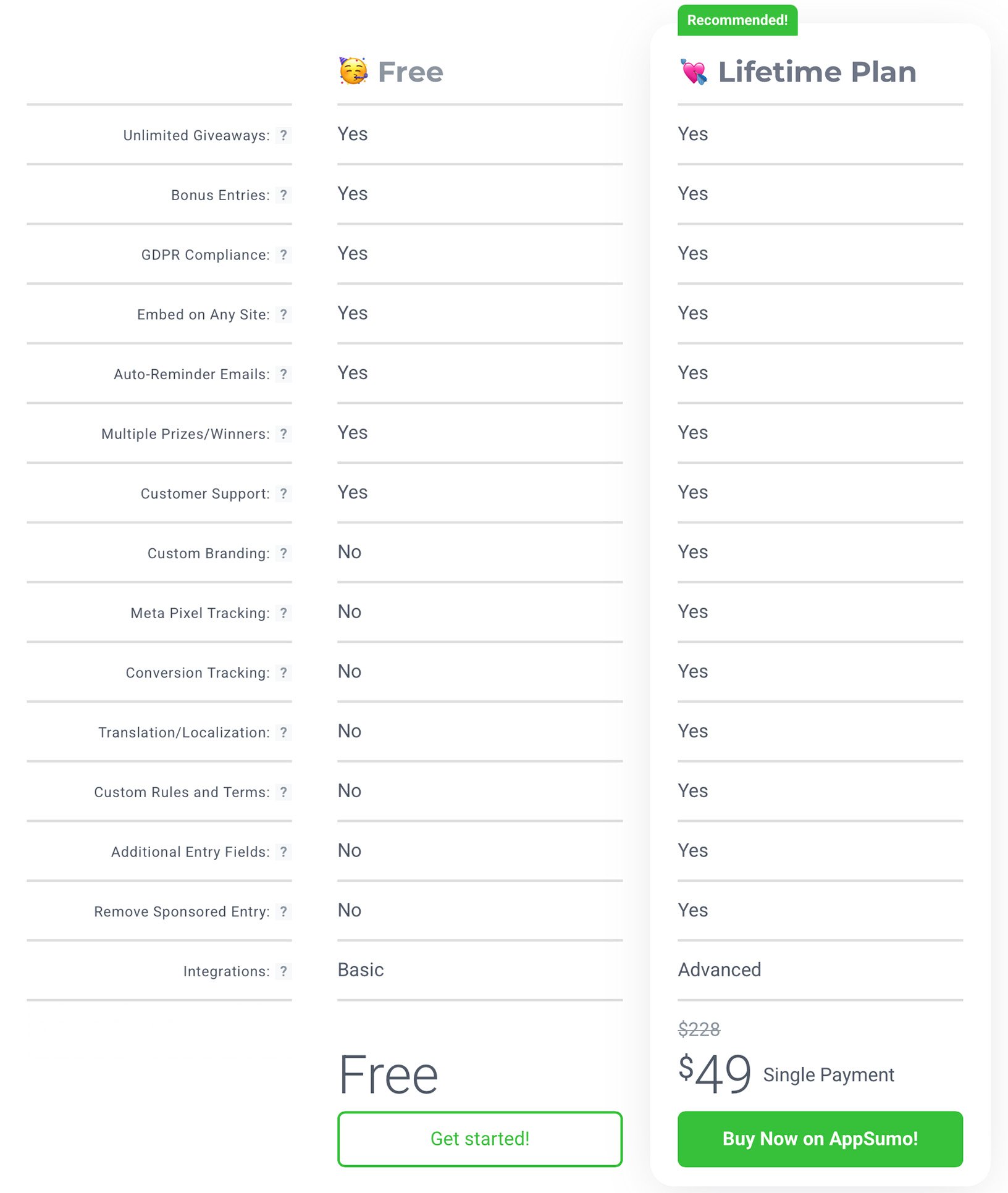Screen dimensions: 1008x1193
Task: Click Buy Now on AppSumo
Action: pos(820,1139)
